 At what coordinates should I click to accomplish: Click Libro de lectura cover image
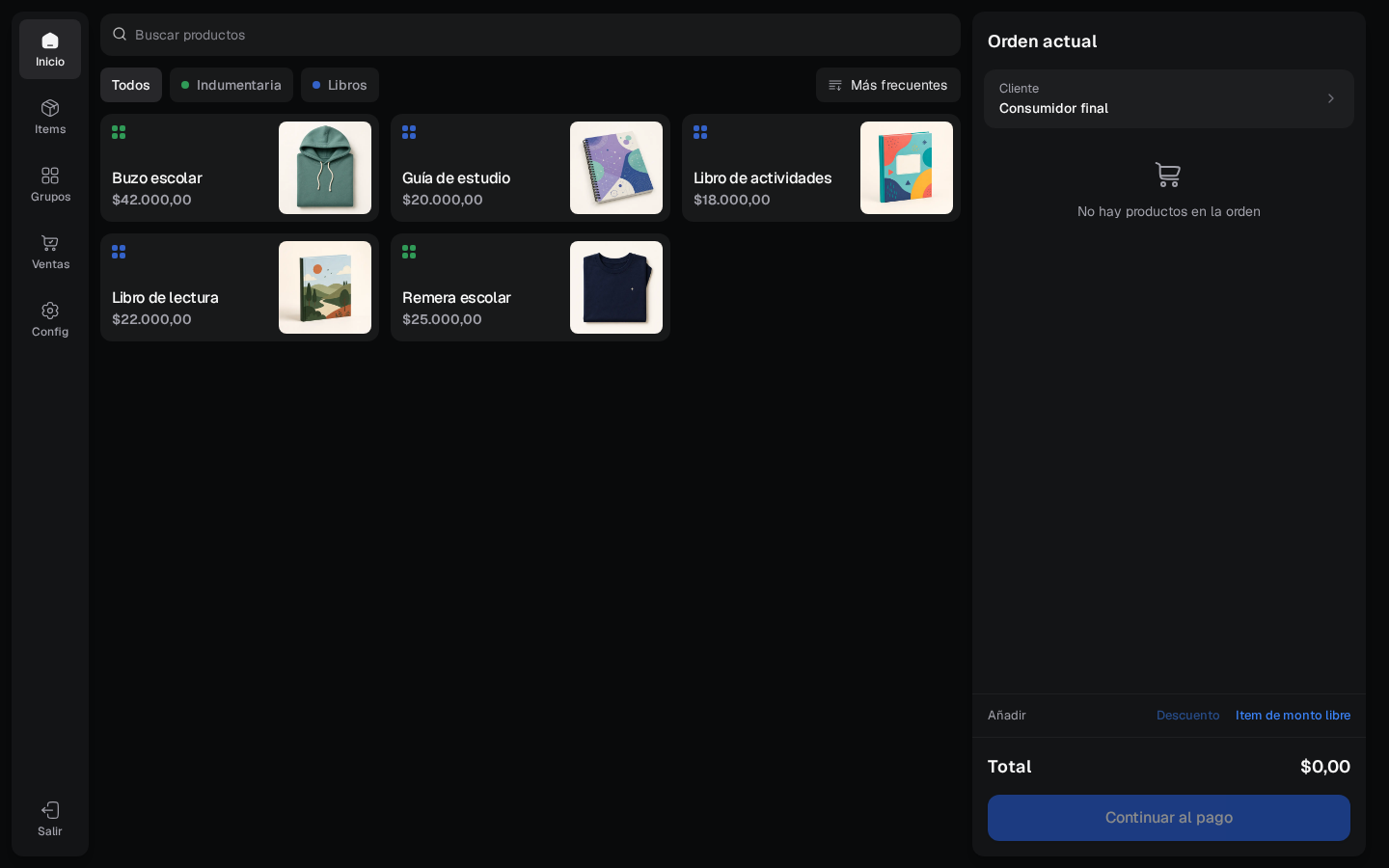click(x=325, y=287)
